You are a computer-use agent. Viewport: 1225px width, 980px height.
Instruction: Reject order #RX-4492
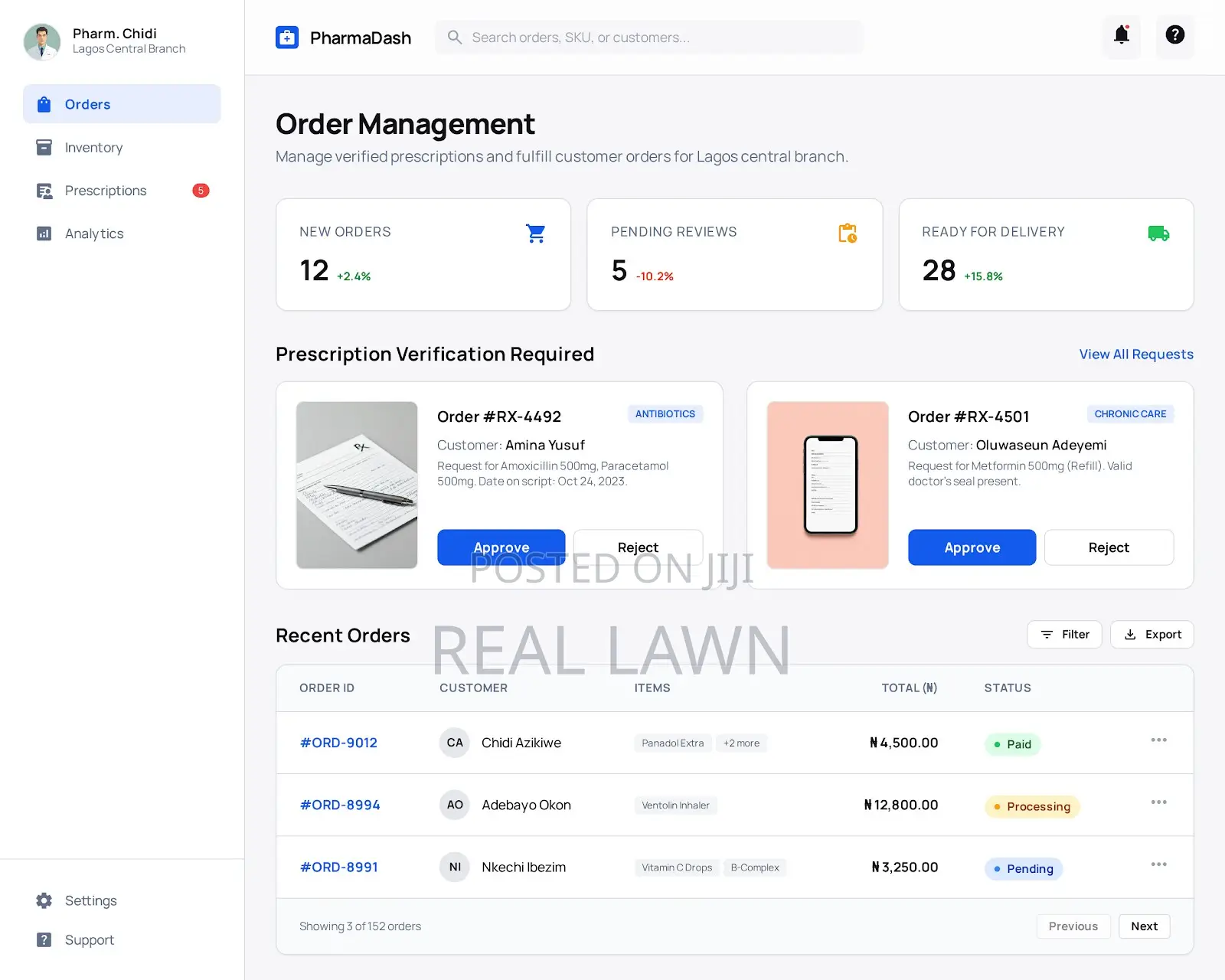[x=638, y=547]
